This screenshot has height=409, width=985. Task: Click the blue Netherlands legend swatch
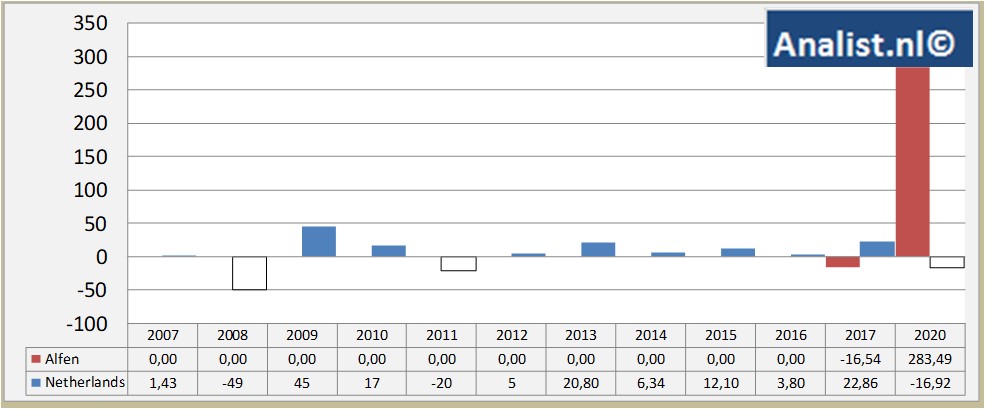pos(33,382)
